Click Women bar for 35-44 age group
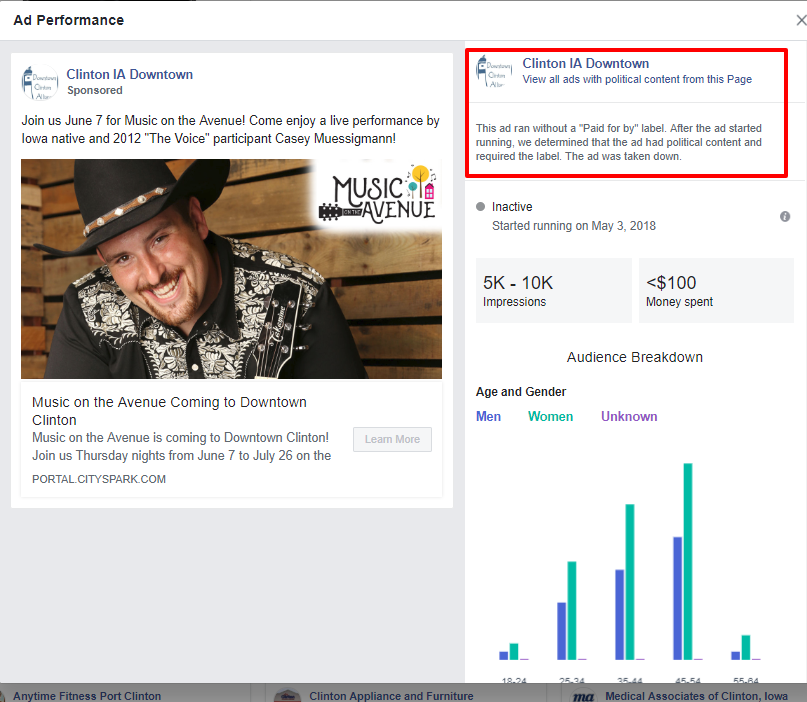The width and height of the screenshot is (807, 702). pos(629,582)
